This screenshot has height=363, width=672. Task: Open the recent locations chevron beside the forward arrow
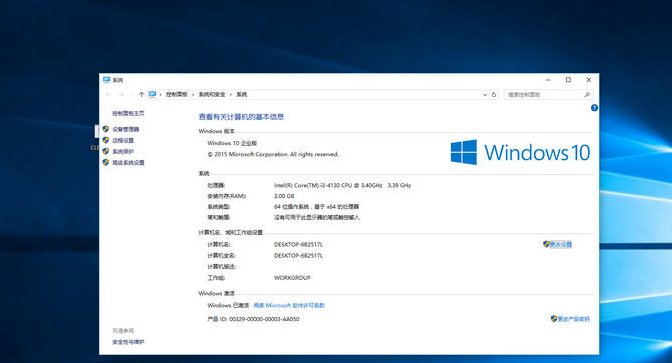[x=131, y=94]
